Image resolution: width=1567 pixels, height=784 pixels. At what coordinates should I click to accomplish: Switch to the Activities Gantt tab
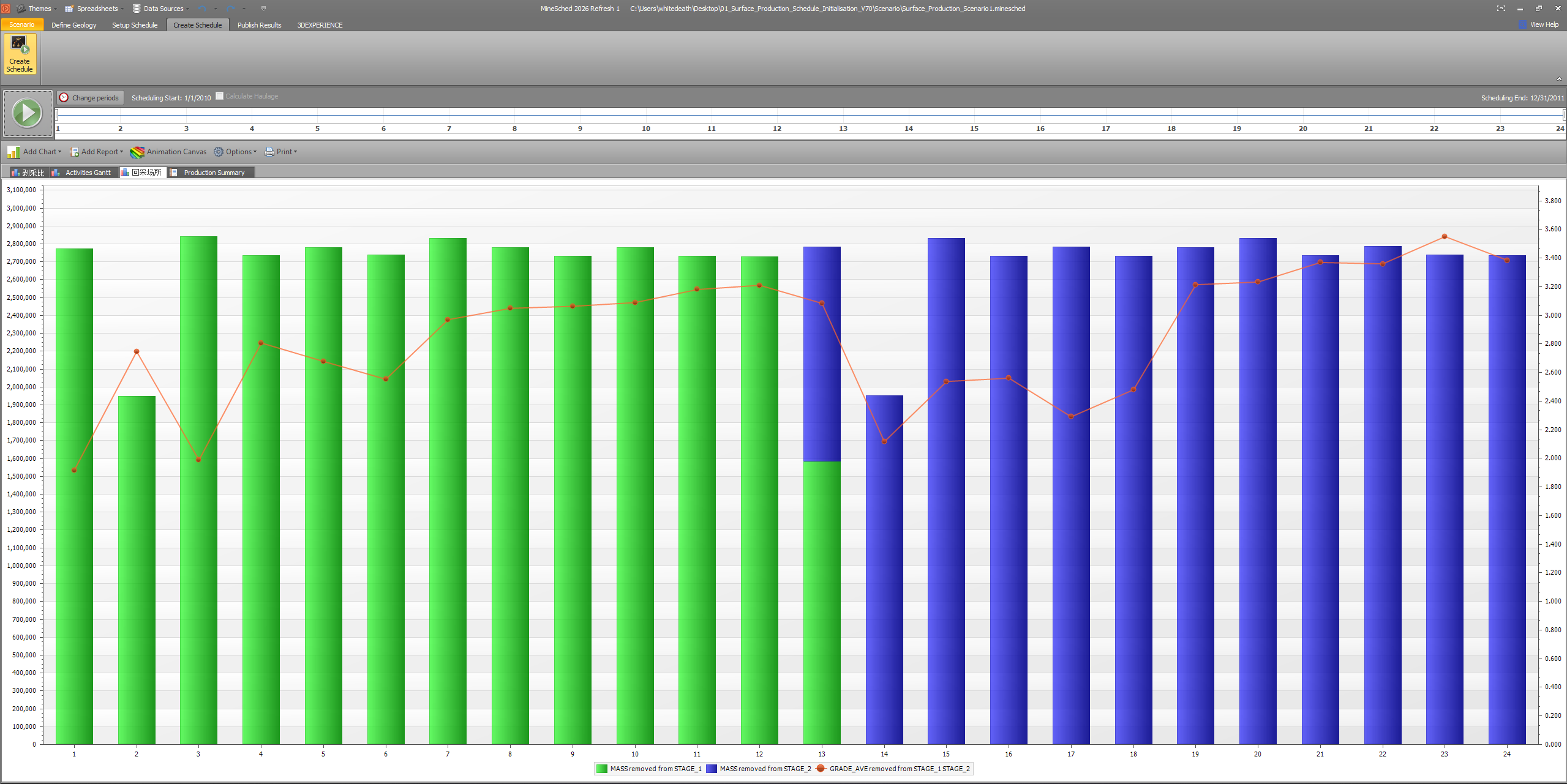pos(83,173)
